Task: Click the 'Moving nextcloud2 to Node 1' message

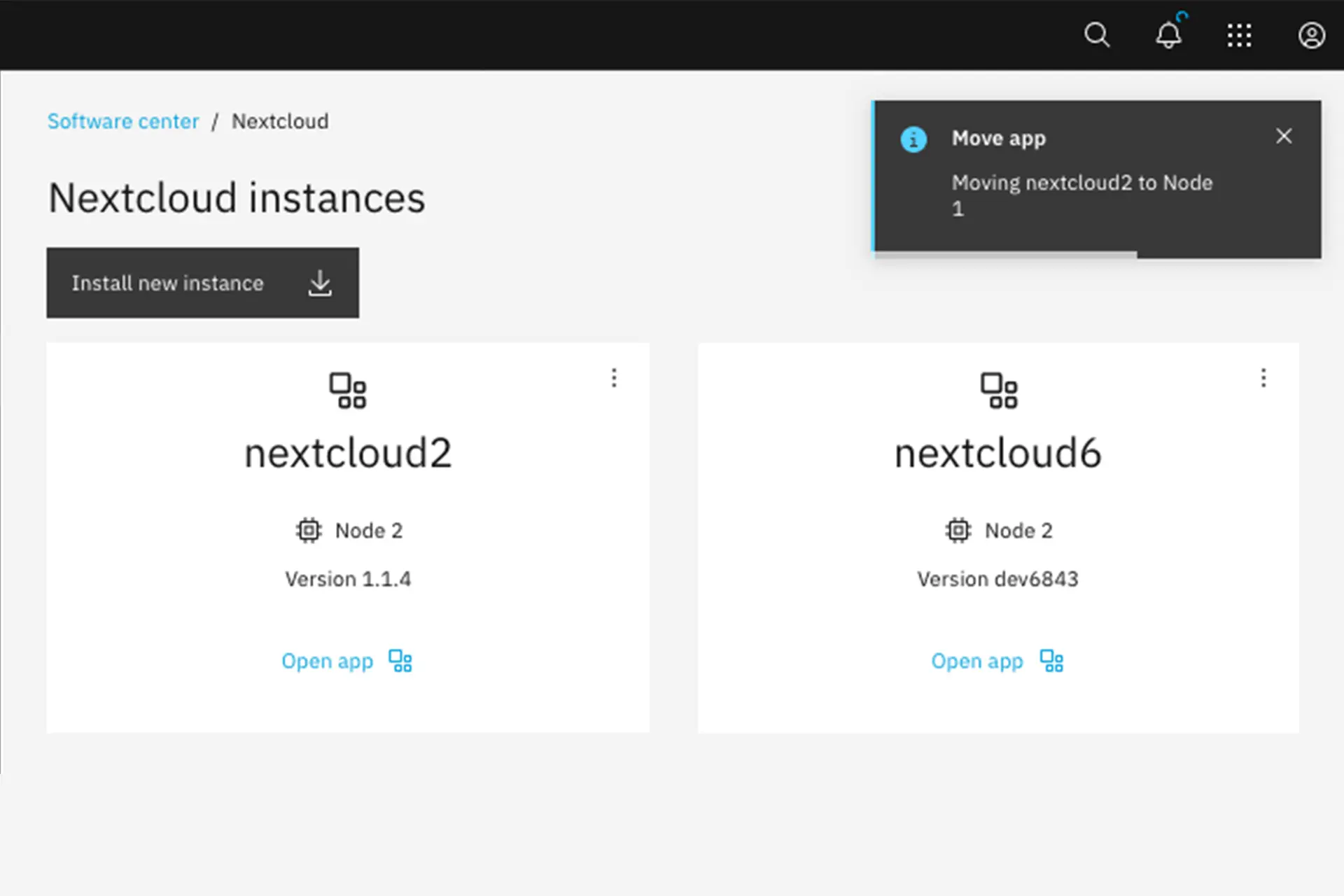Action: click(1082, 195)
